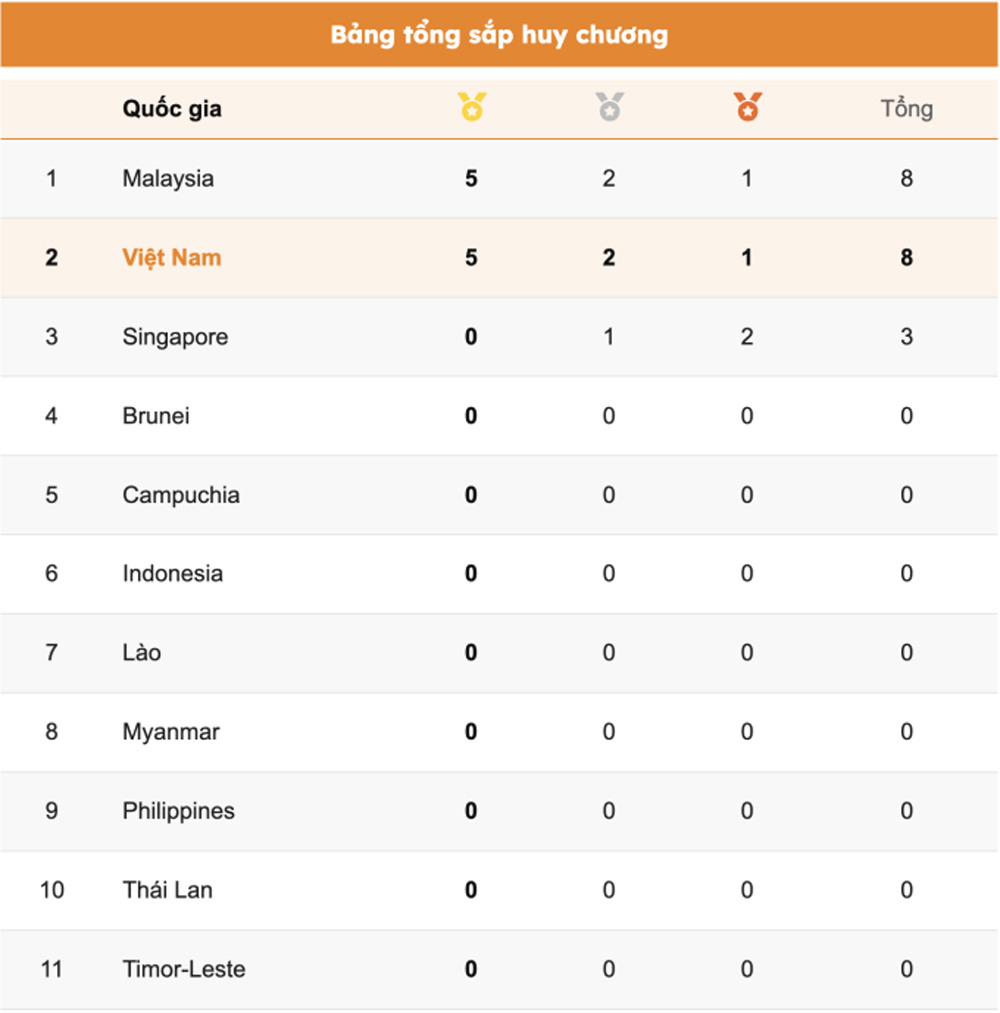1000x1013 pixels.
Task: Click the Quốc gia column header
Action: click(172, 109)
